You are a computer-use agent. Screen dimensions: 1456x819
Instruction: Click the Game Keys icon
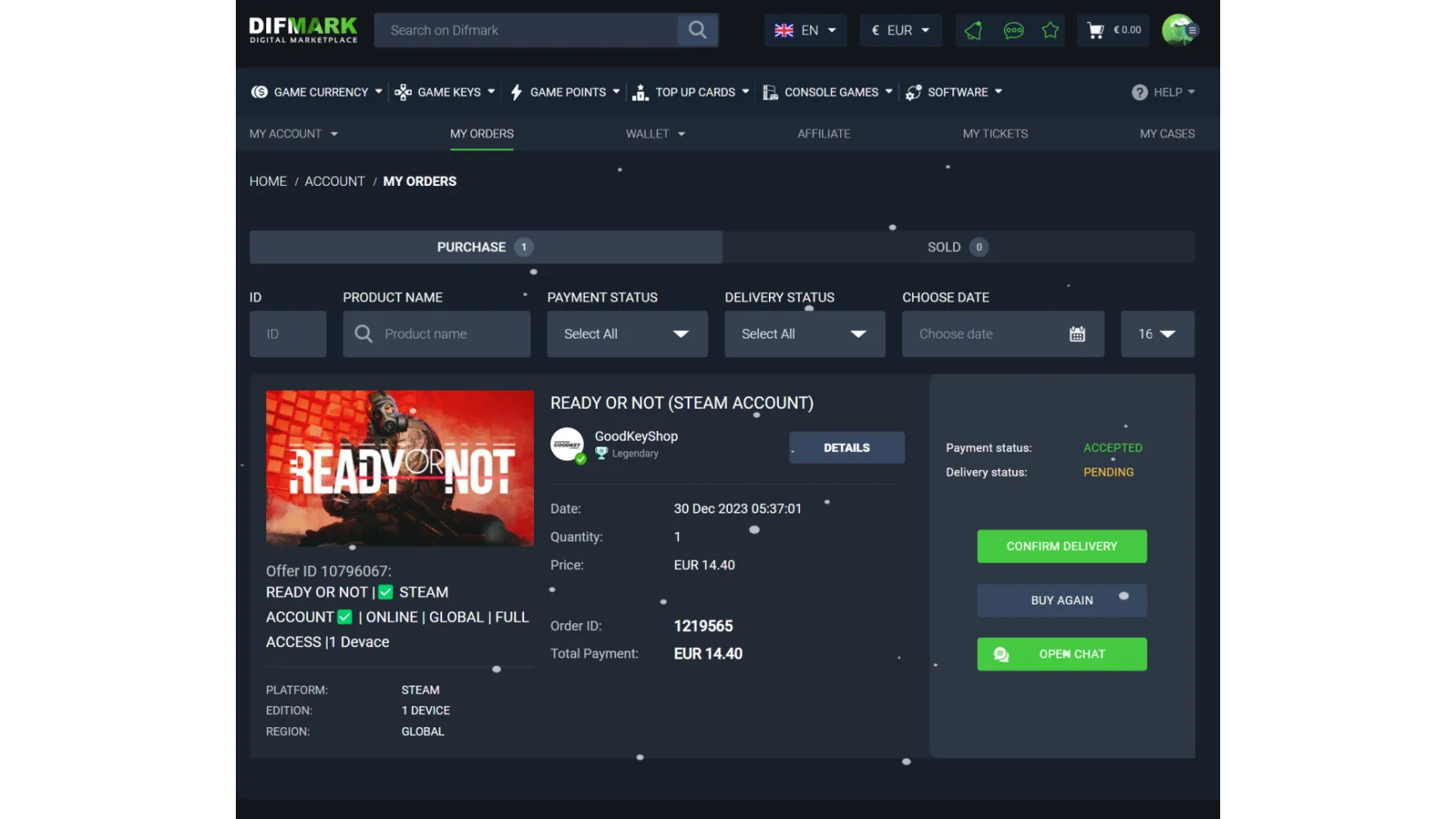(x=403, y=92)
